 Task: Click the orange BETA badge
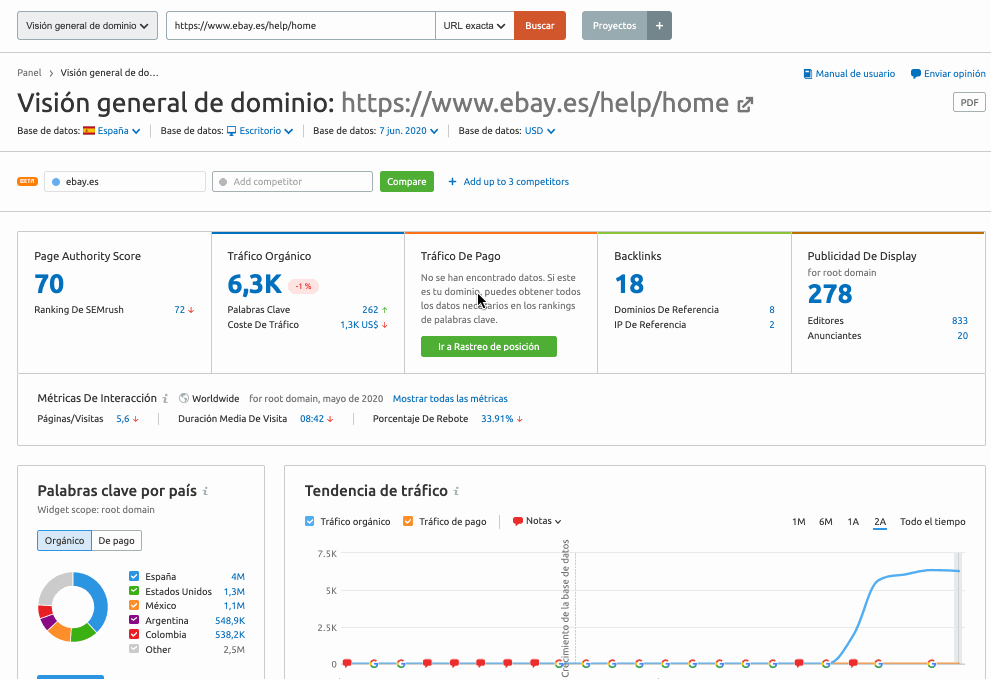coord(27,181)
